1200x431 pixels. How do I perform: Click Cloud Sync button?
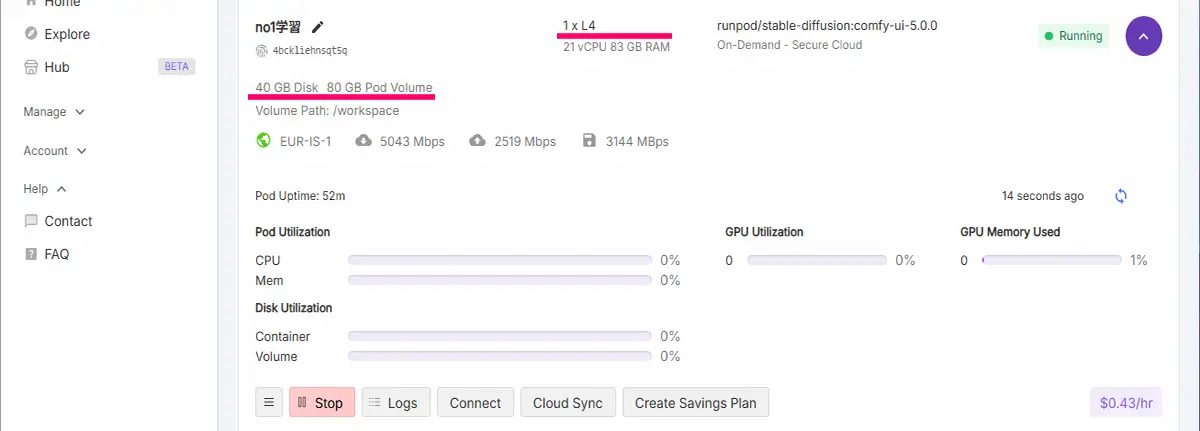[568, 403]
